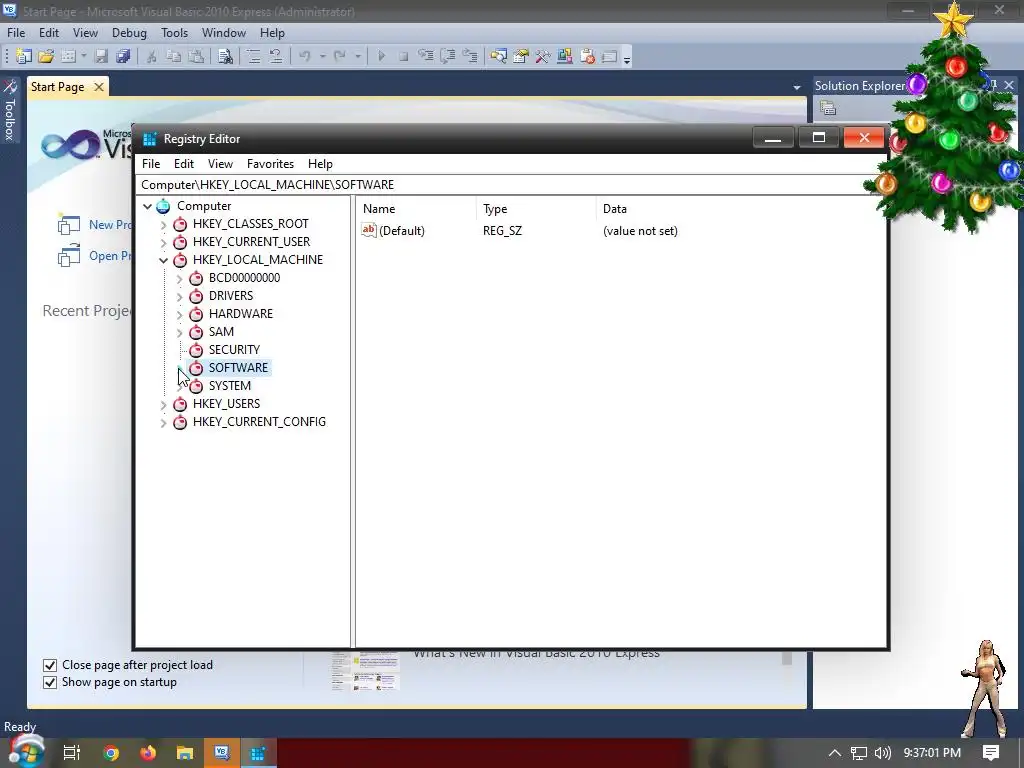This screenshot has width=1024, height=768.
Task: Click the Stop Debugging square icon
Action: (x=404, y=57)
